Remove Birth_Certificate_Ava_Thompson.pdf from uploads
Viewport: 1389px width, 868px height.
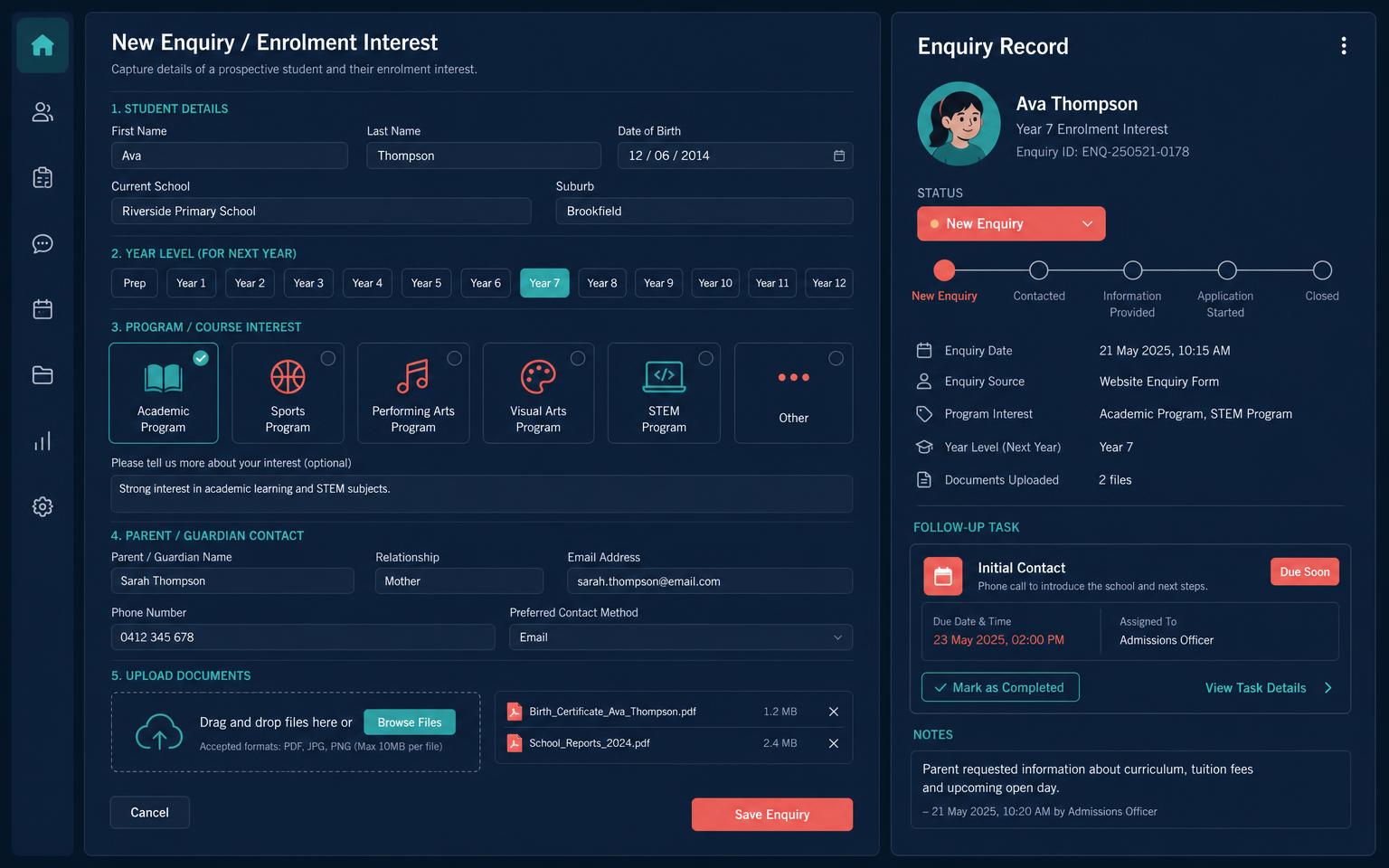tap(834, 712)
